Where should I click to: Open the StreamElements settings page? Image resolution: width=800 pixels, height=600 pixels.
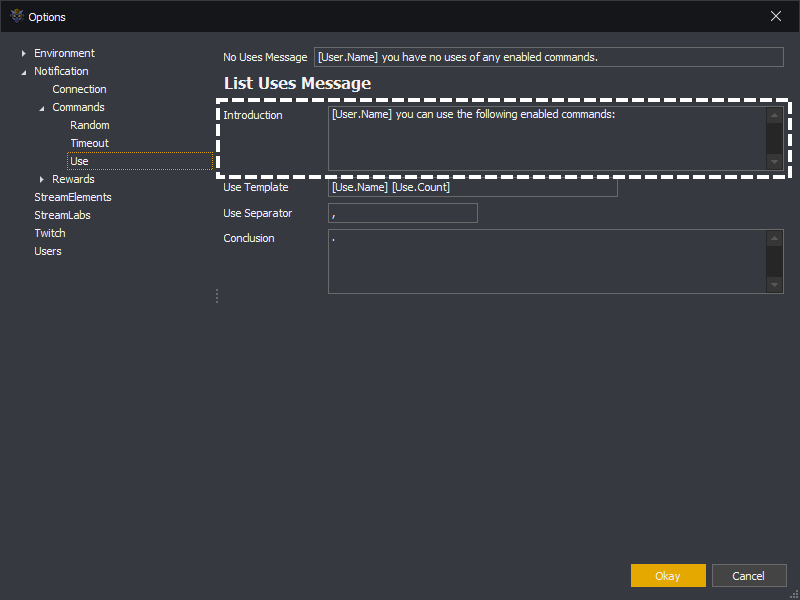pyautogui.click(x=72, y=197)
